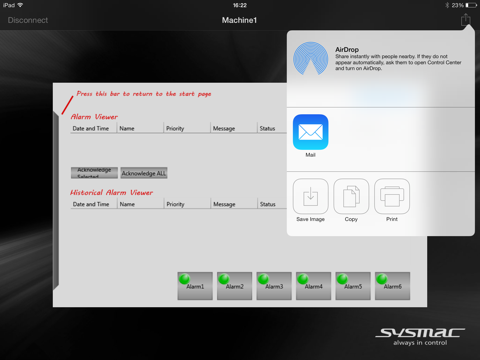Tap the Bluetooth icon in status bar
The width and height of the screenshot is (480, 360).
pos(447,5)
